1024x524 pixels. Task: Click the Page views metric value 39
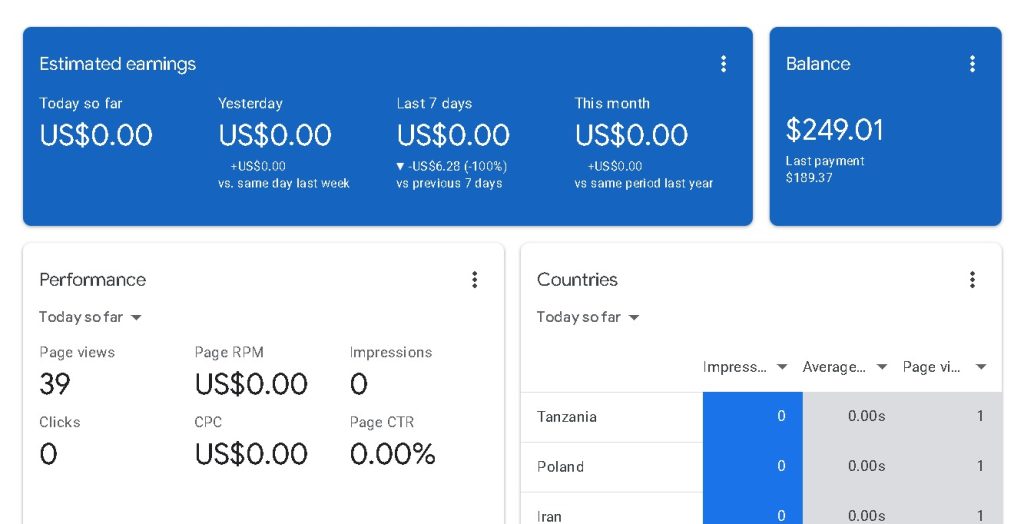click(55, 384)
